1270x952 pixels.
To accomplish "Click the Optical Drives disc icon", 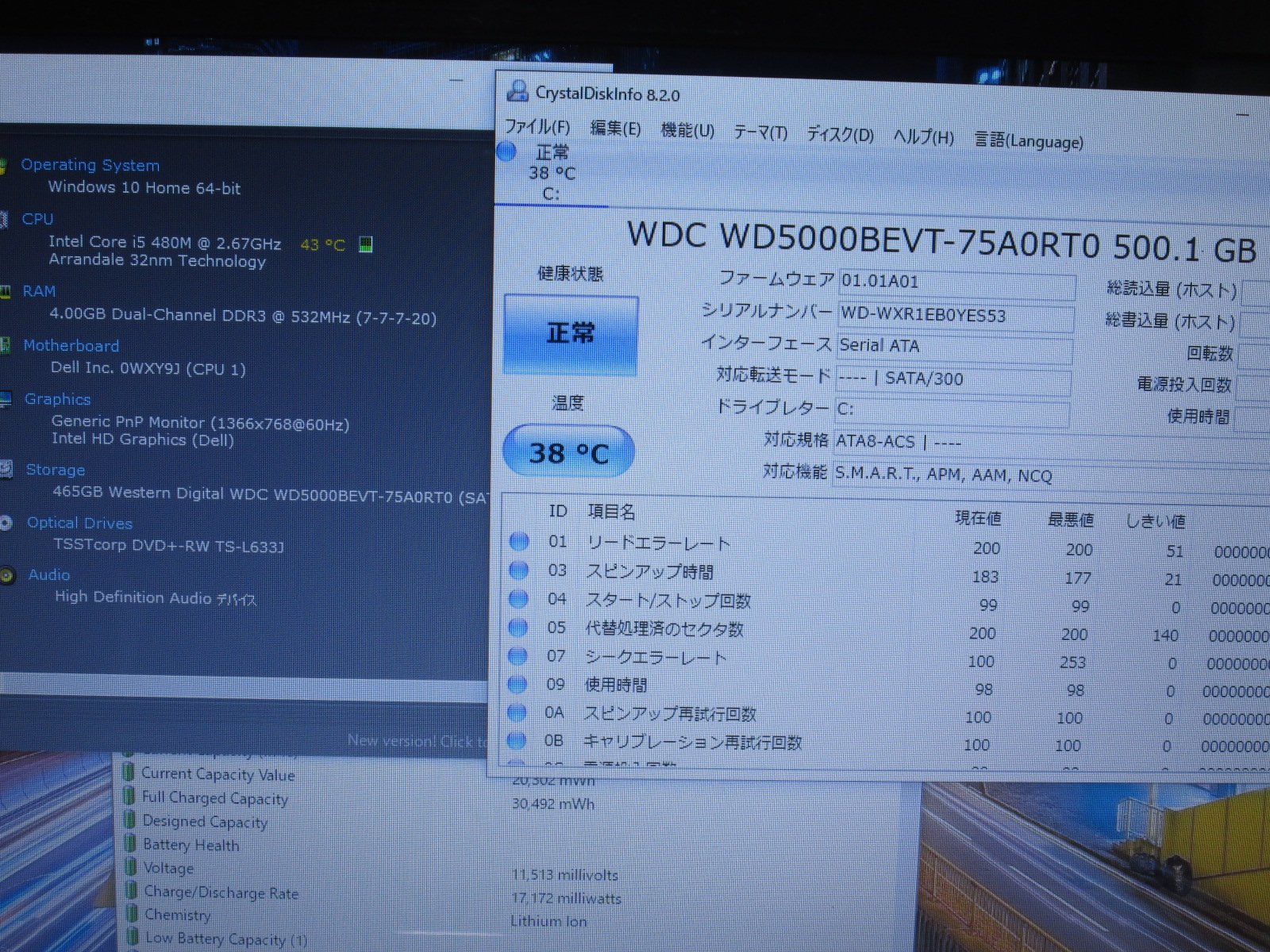I will (x=6, y=523).
